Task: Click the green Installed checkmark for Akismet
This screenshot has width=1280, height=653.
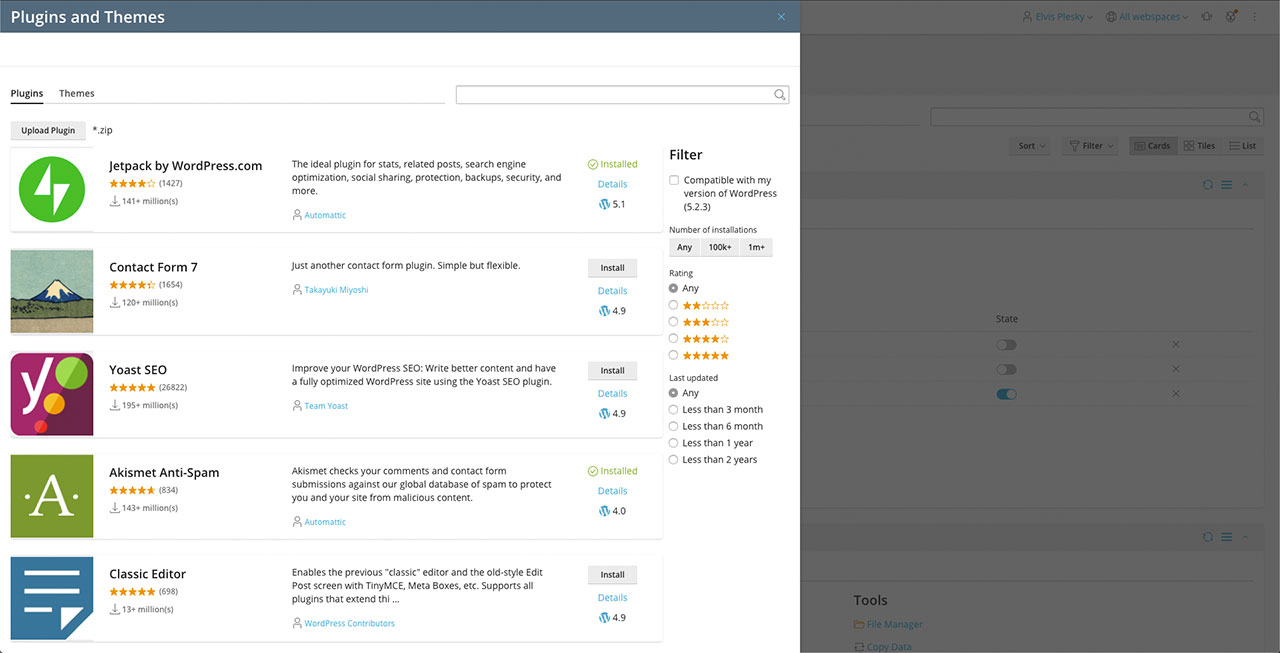Action: 592,471
